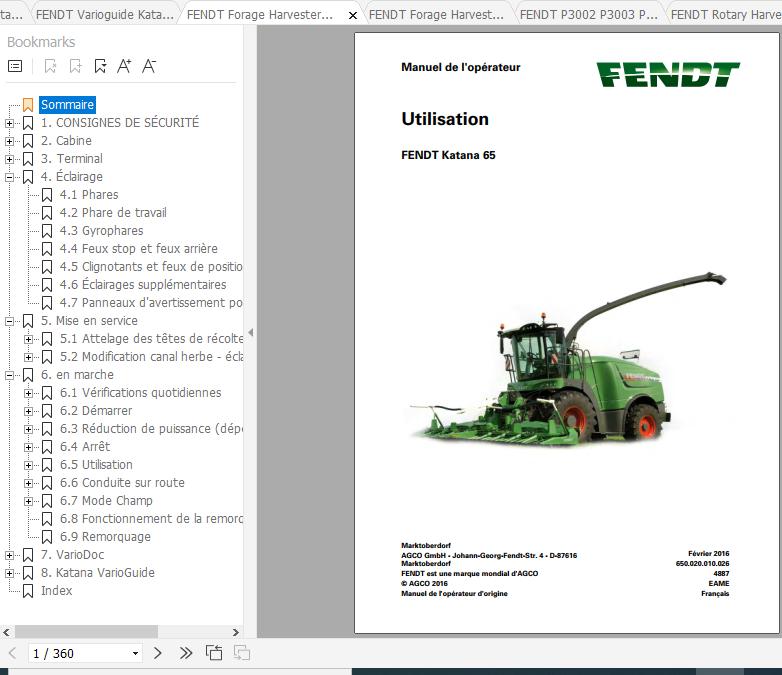This screenshot has width=782, height=675.
Task: Open FENDT P3002 P3003 tab
Action: (589, 14)
